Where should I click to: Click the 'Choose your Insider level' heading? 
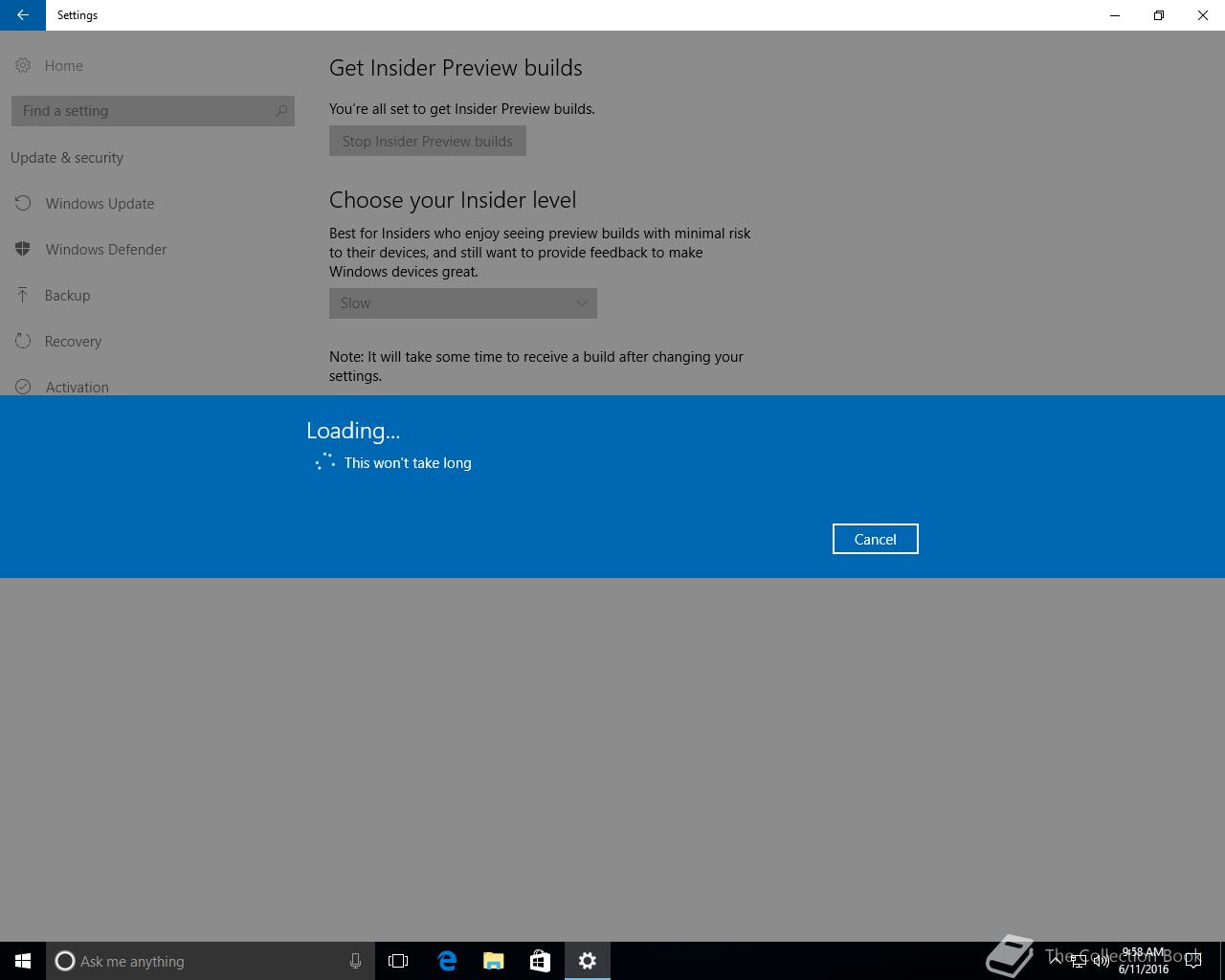click(453, 200)
